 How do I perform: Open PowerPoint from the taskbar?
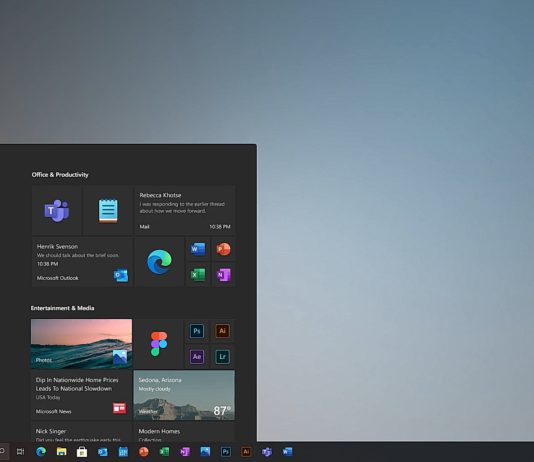click(x=144, y=452)
